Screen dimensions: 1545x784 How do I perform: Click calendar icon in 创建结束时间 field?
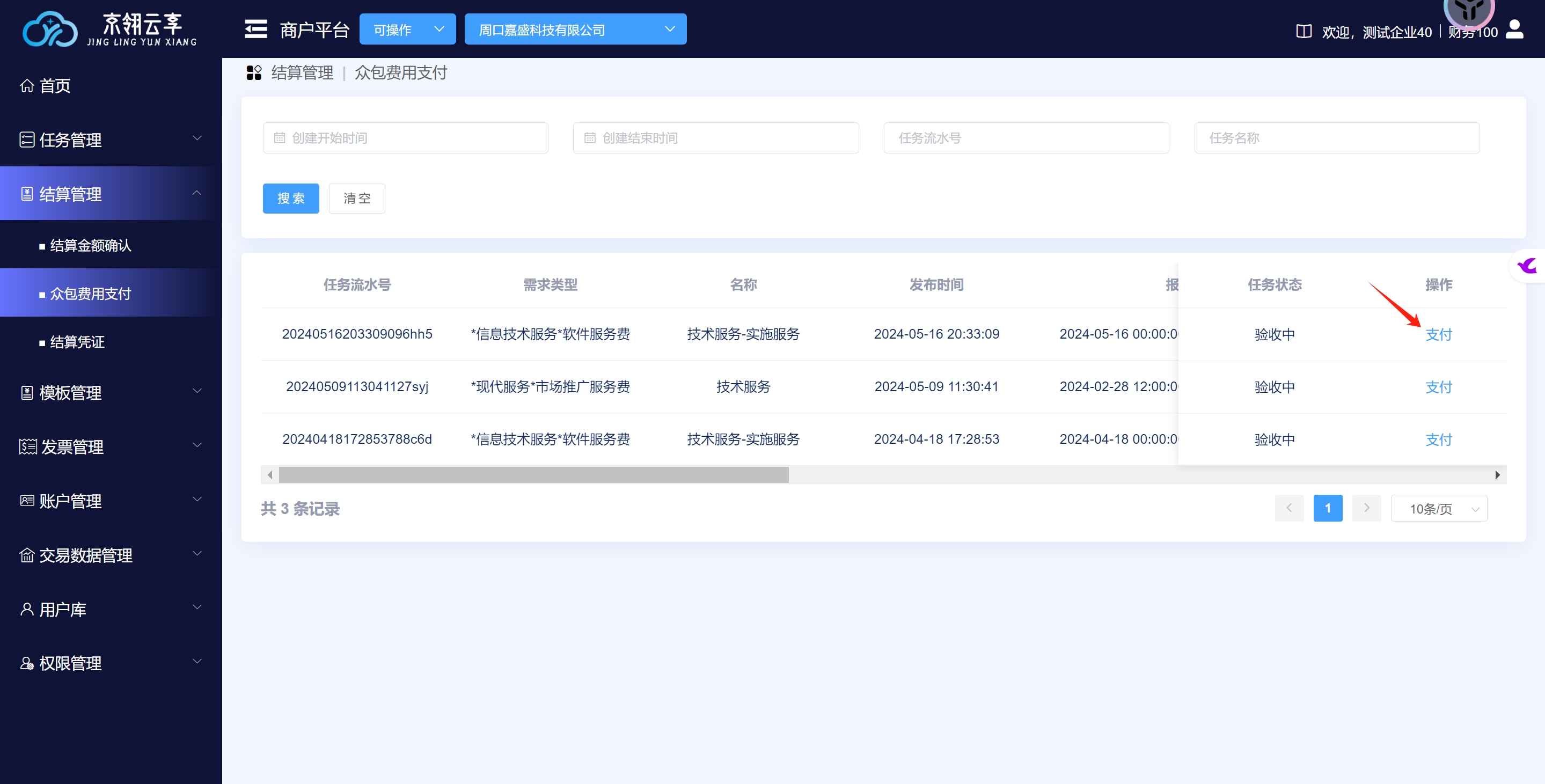590,138
